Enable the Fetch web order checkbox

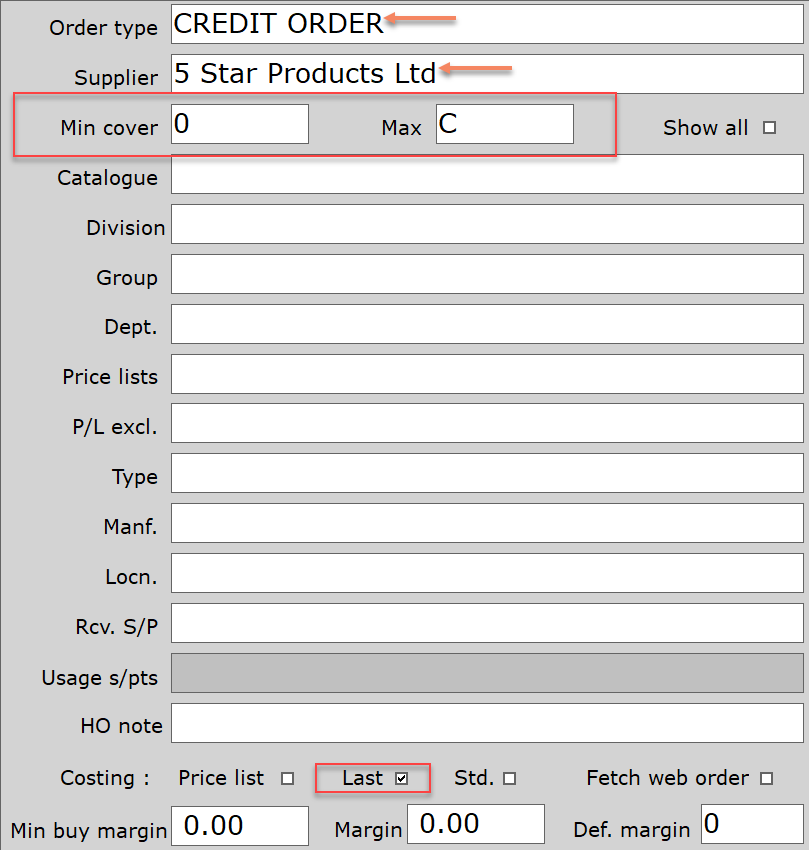767,778
